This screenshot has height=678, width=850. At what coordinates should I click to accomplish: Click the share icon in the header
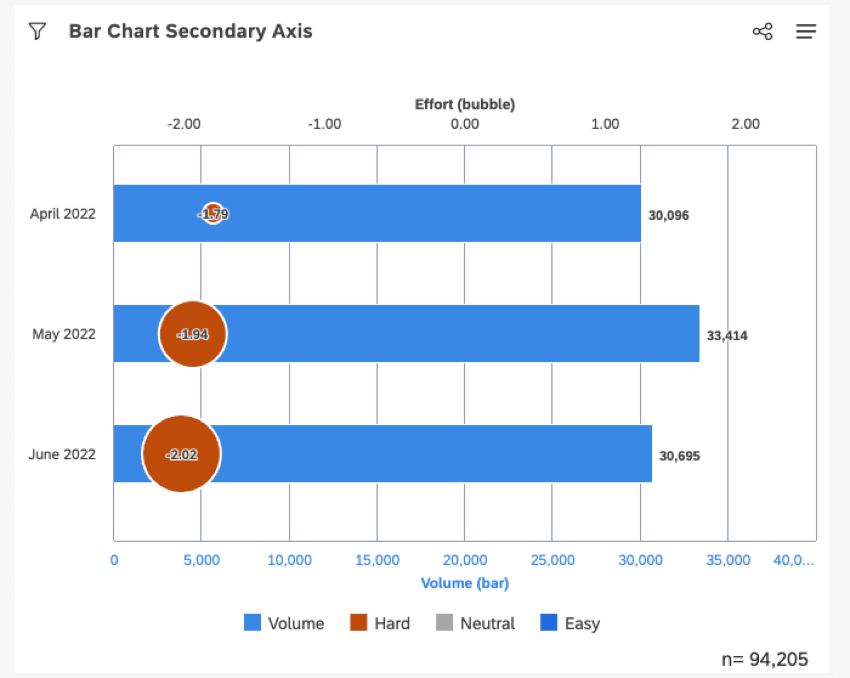[762, 31]
